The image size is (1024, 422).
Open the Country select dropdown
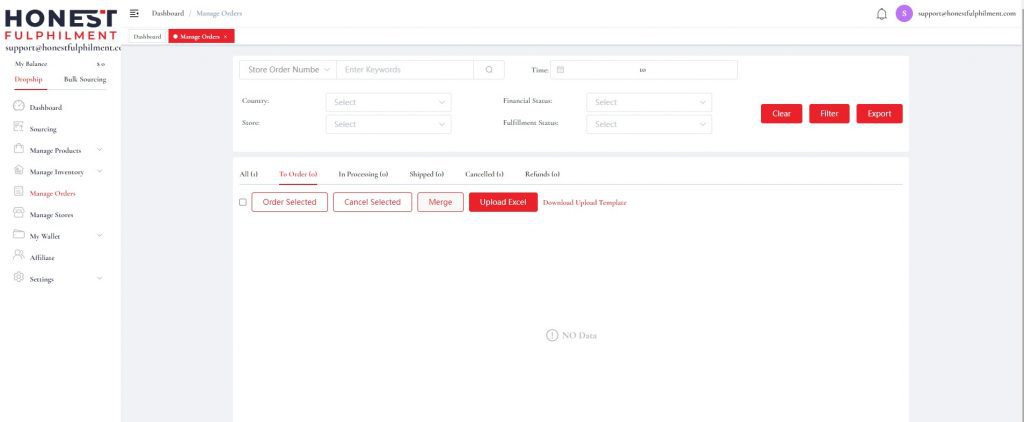388,102
